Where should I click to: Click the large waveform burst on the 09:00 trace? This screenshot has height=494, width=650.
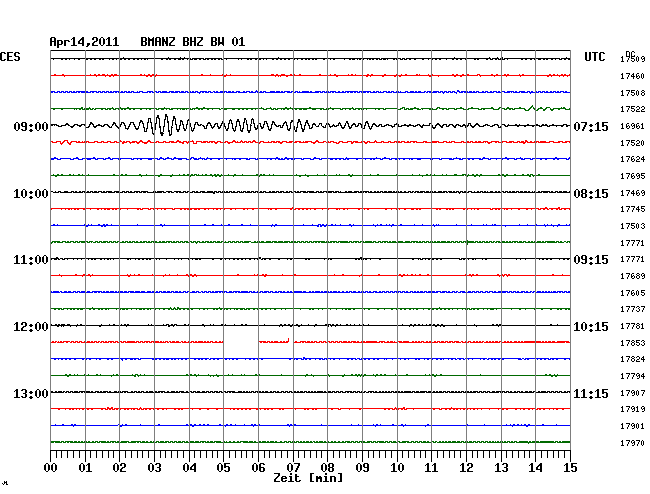[x=164, y=125]
